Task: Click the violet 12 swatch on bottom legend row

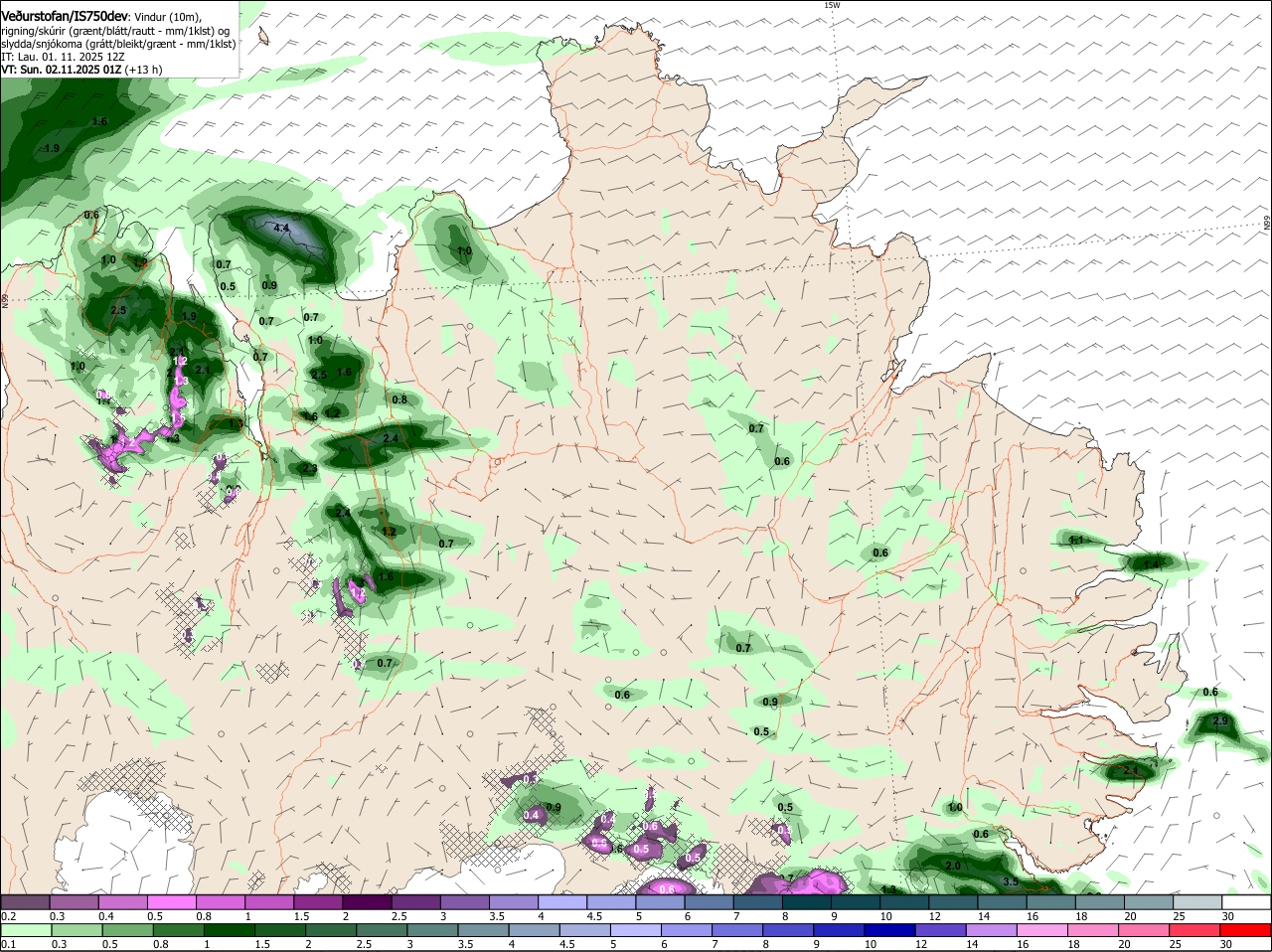Action: [940, 930]
